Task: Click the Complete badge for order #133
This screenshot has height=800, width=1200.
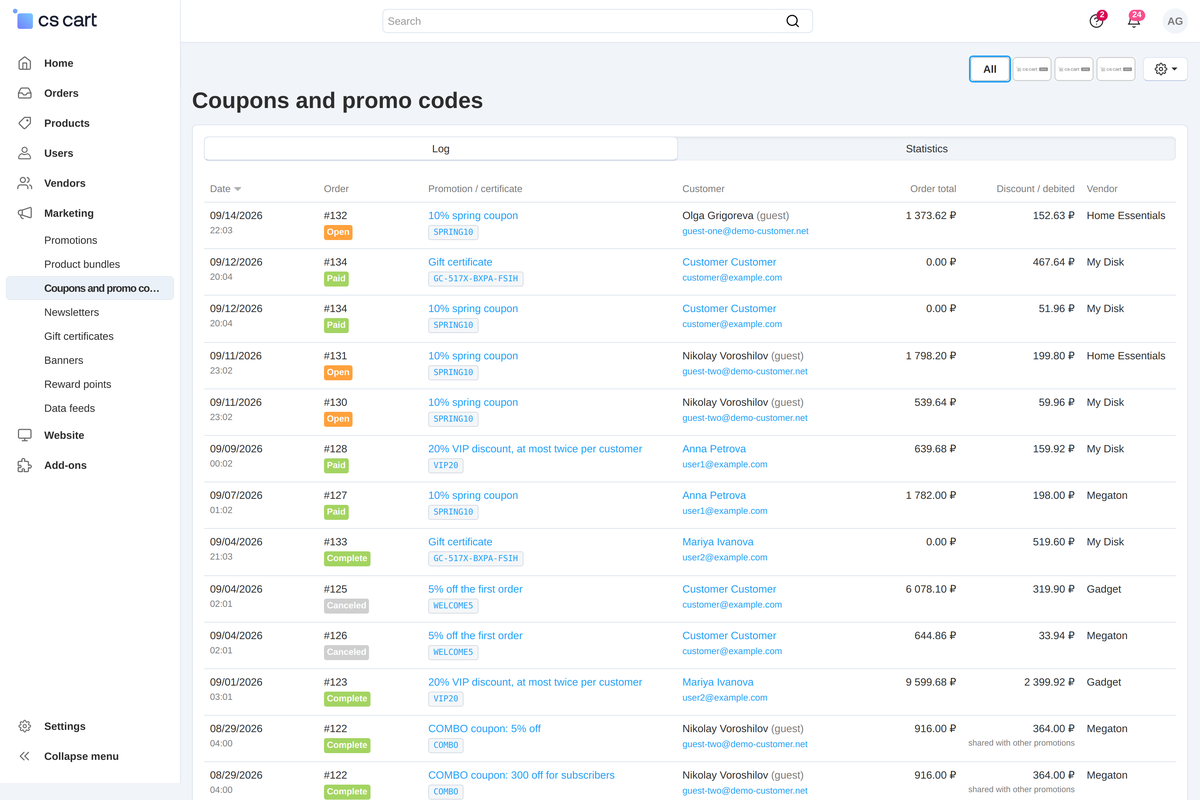Action: coord(347,559)
